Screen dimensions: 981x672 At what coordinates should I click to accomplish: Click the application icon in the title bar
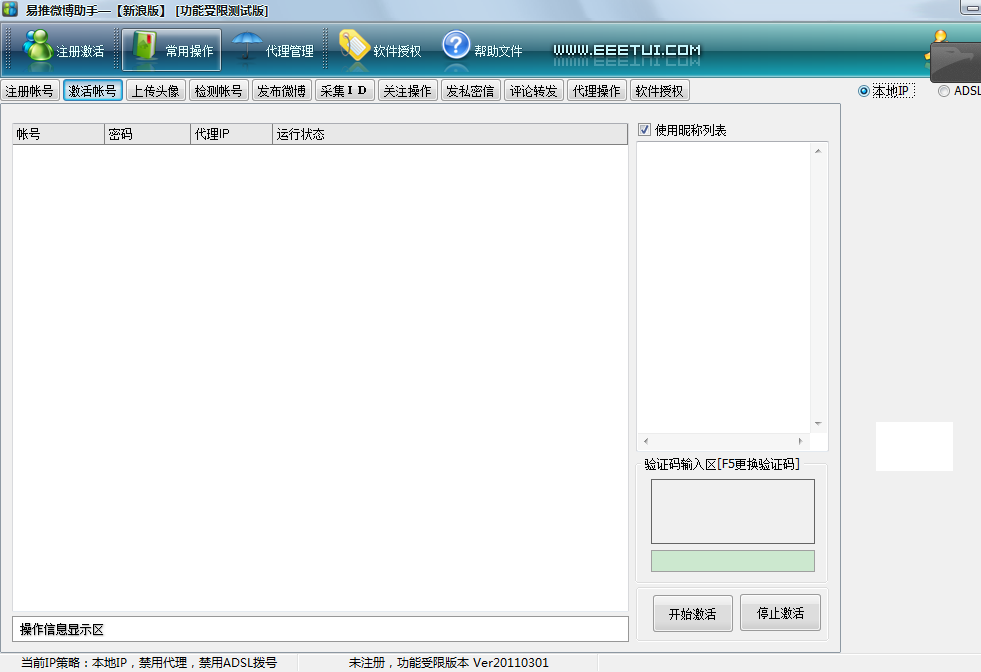tap(10, 10)
